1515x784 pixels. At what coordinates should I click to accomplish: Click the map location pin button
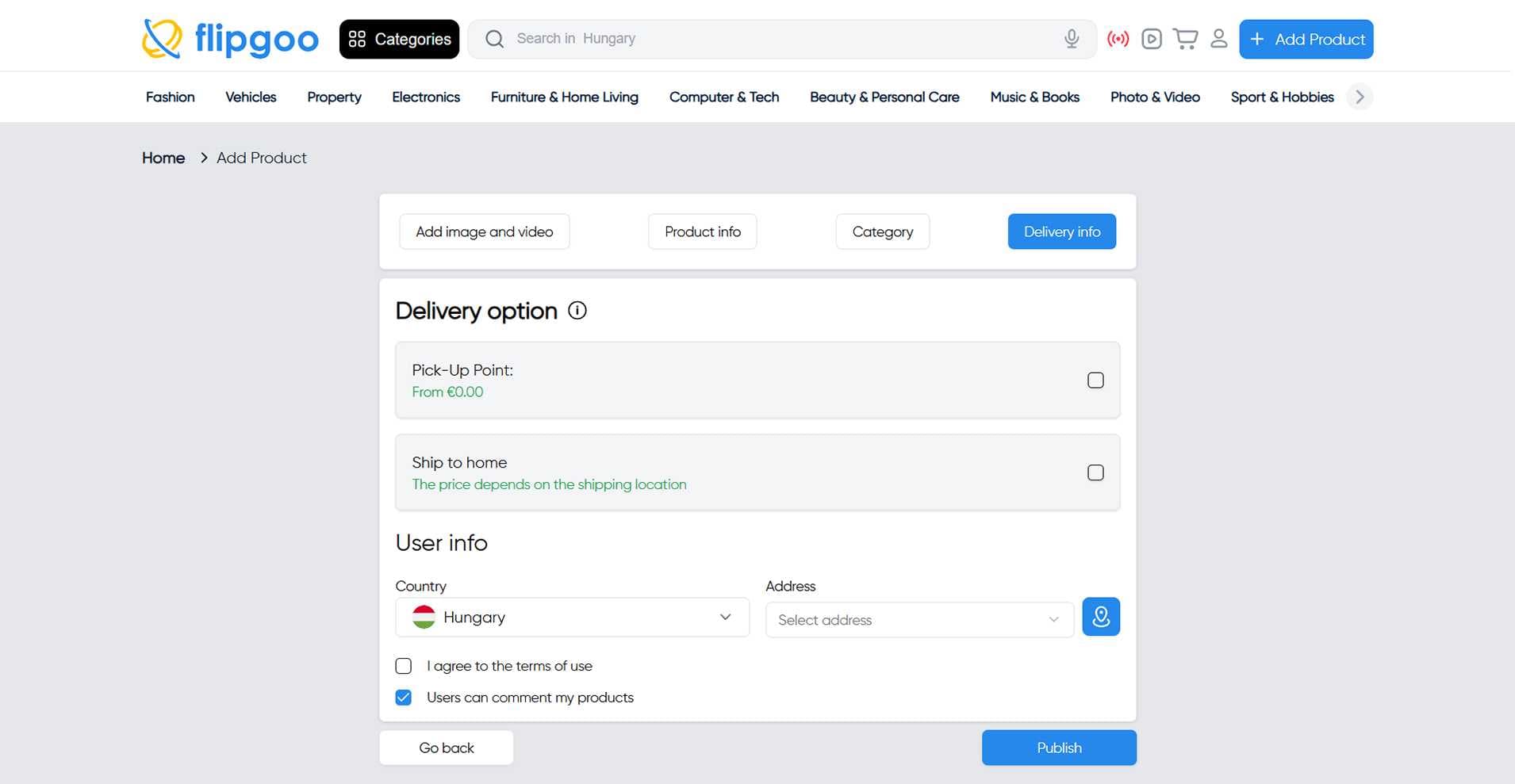(x=1100, y=617)
